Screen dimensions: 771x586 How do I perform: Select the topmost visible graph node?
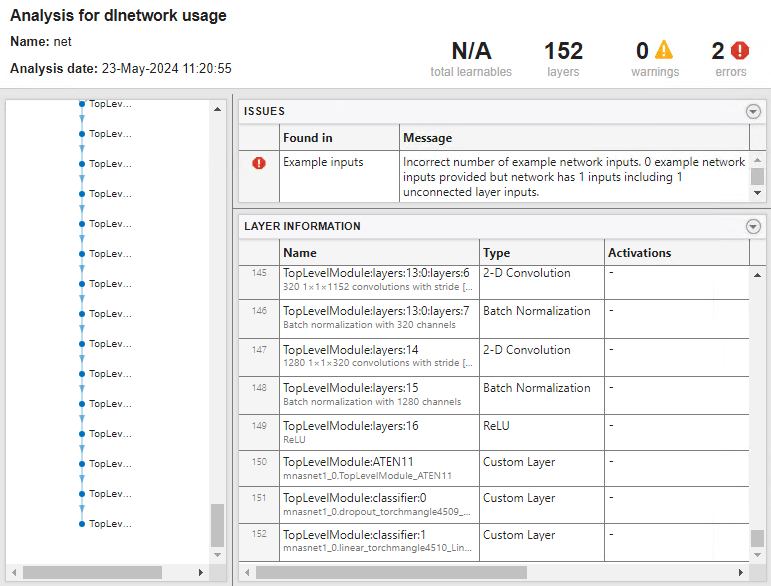[x=82, y=103]
